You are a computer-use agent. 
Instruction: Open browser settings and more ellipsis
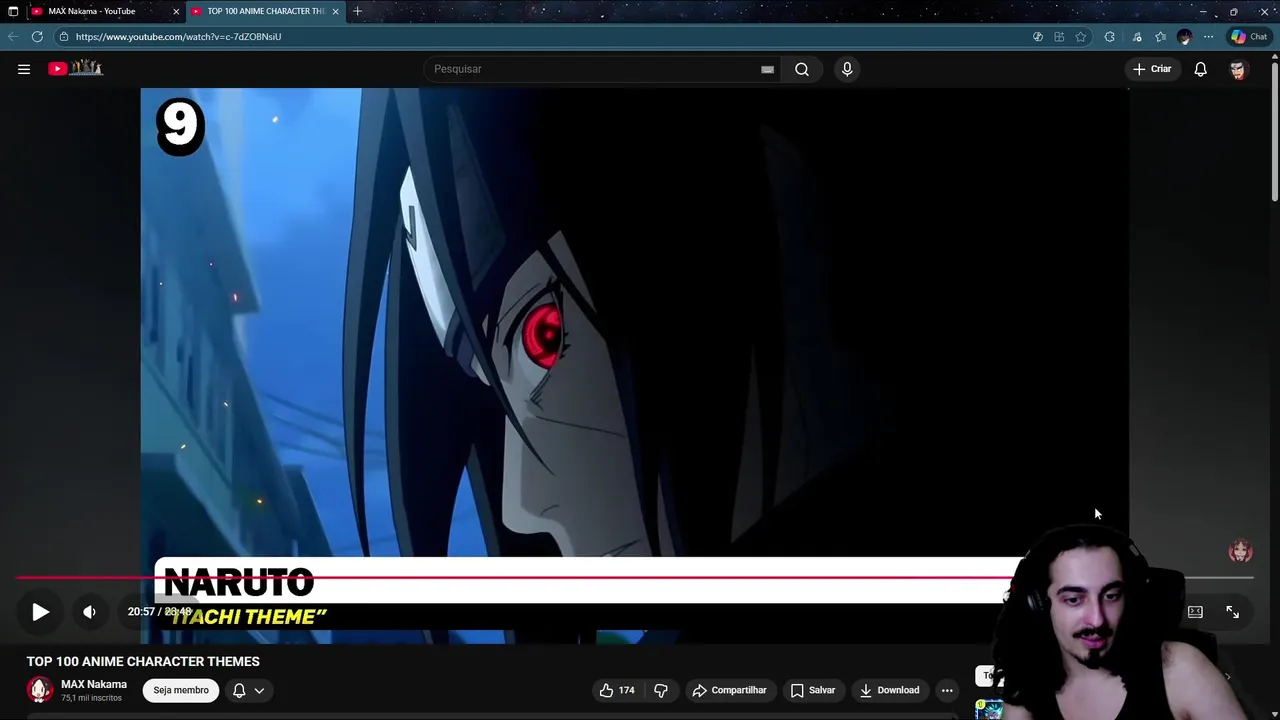click(x=1208, y=37)
